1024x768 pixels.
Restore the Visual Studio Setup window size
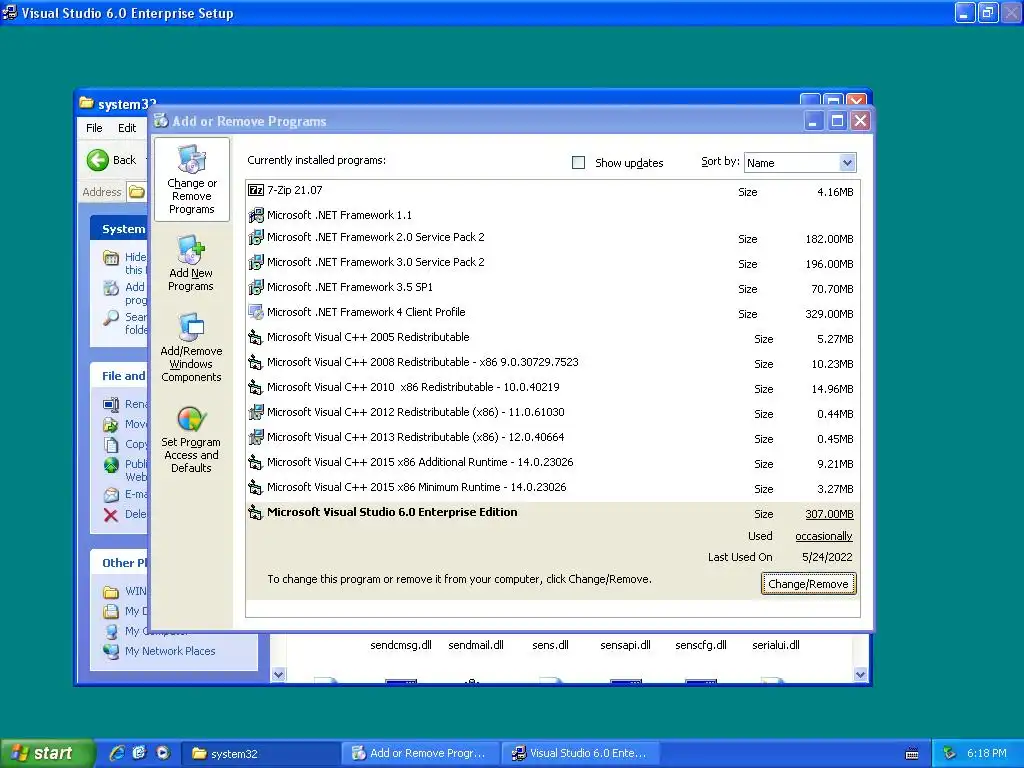click(x=987, y=12)
